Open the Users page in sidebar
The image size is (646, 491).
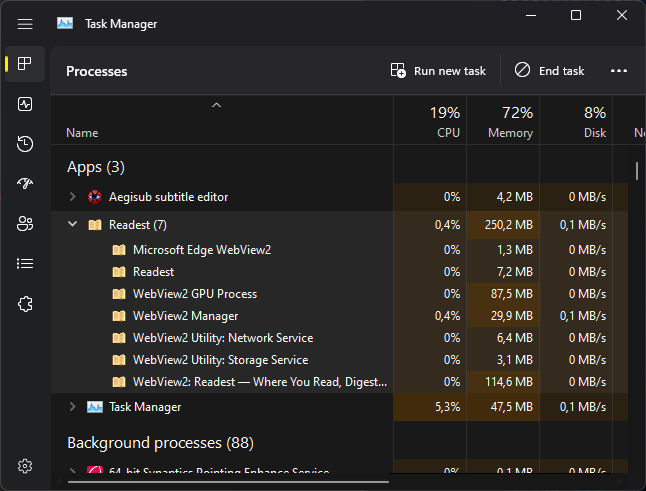[x=25, y=224]
